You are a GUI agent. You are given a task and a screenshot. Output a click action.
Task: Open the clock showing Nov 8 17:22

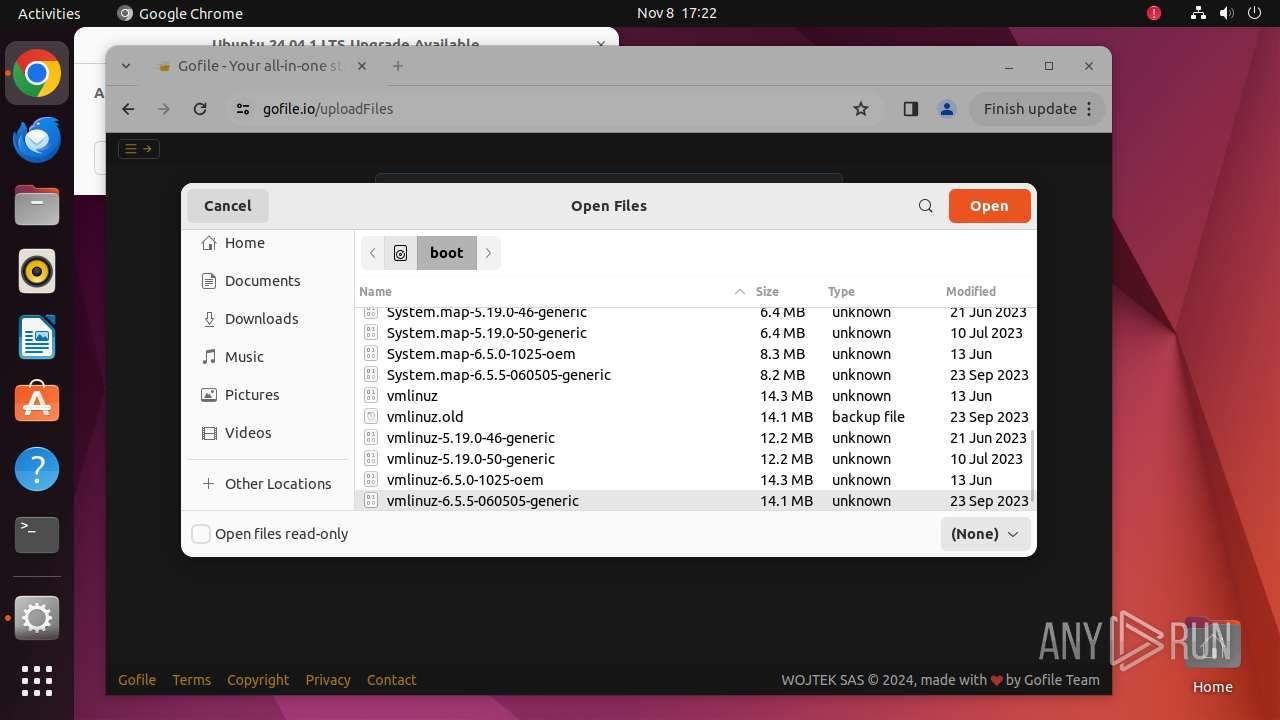(x=677, y=13)
